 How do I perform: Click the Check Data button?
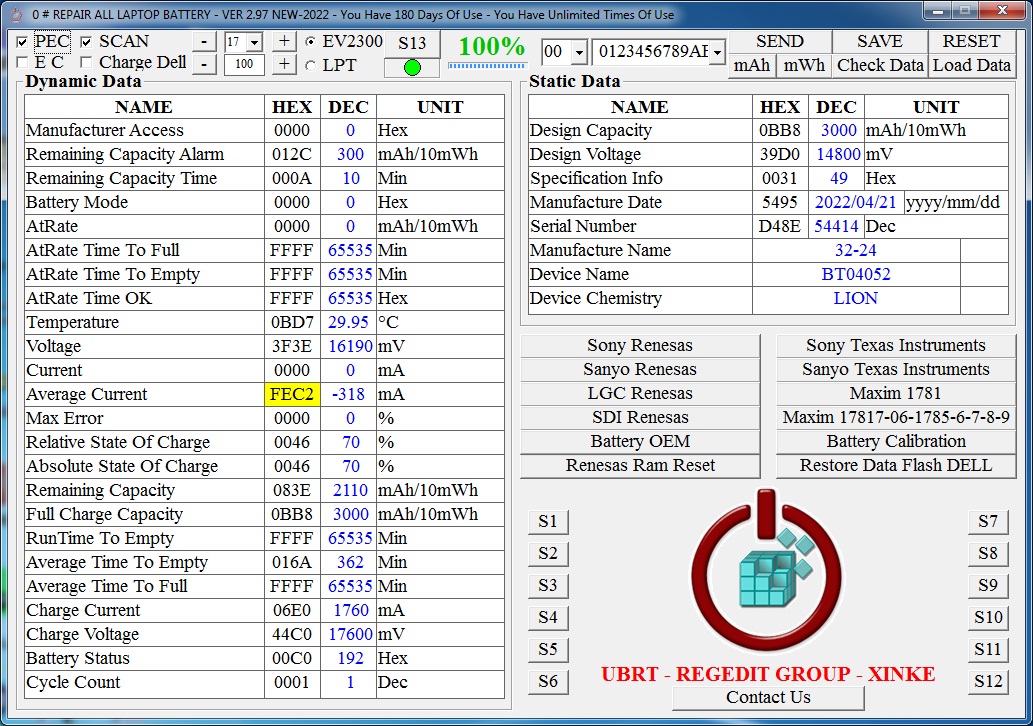tap(879, 65)
